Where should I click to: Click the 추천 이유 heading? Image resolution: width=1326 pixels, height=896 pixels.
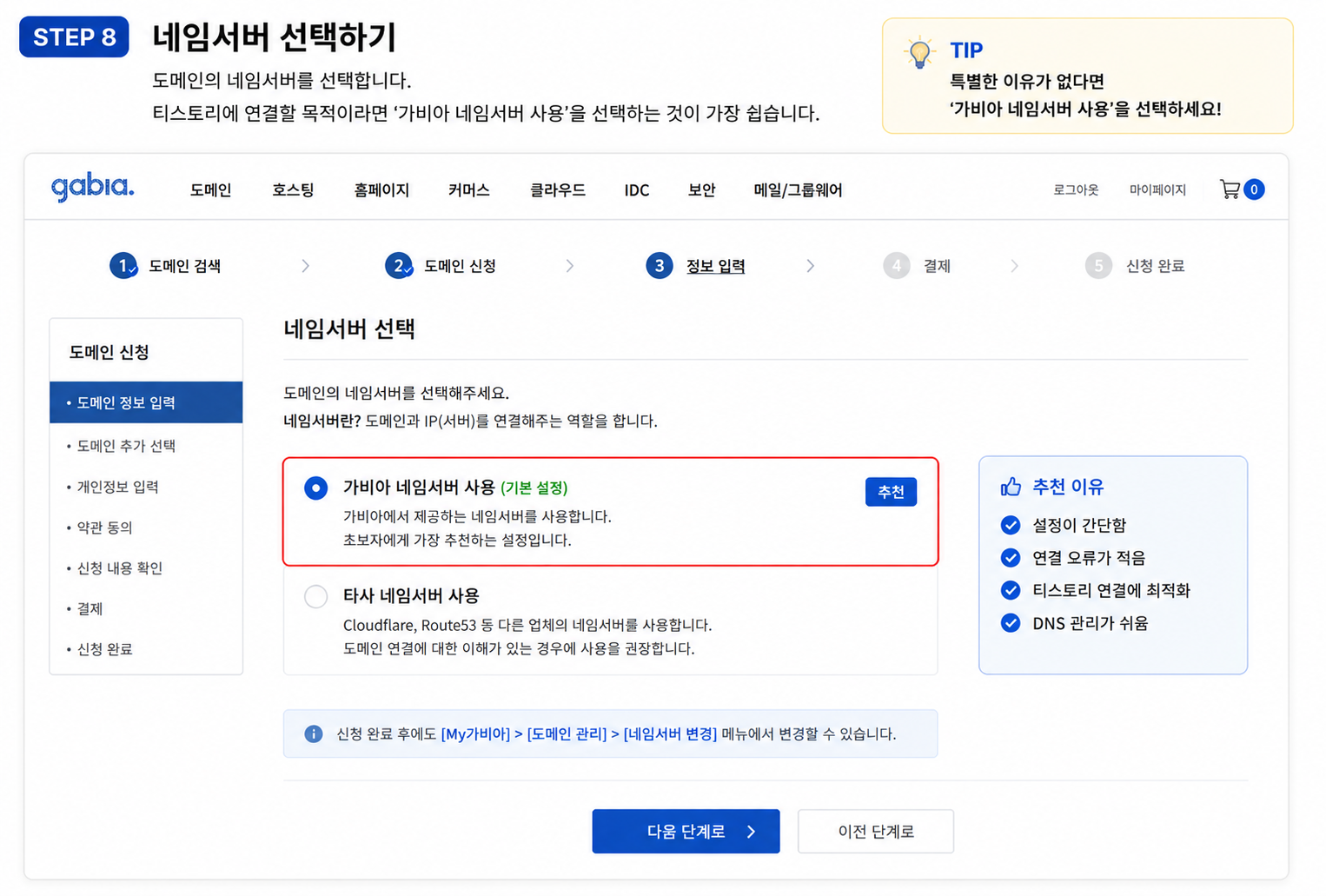click(x=1068, y=487)
